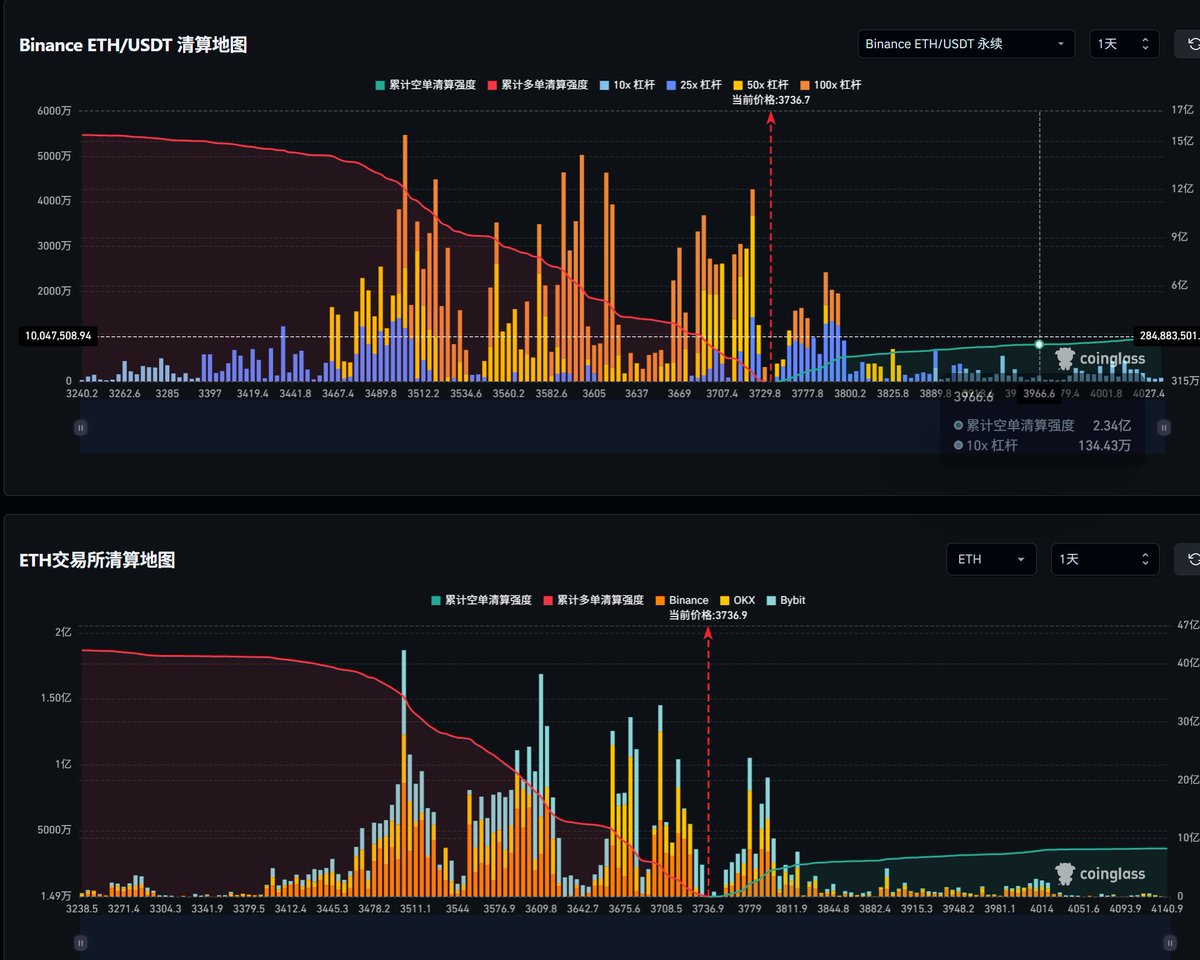Click the 30亿 right-axis label

point(1188,722)
